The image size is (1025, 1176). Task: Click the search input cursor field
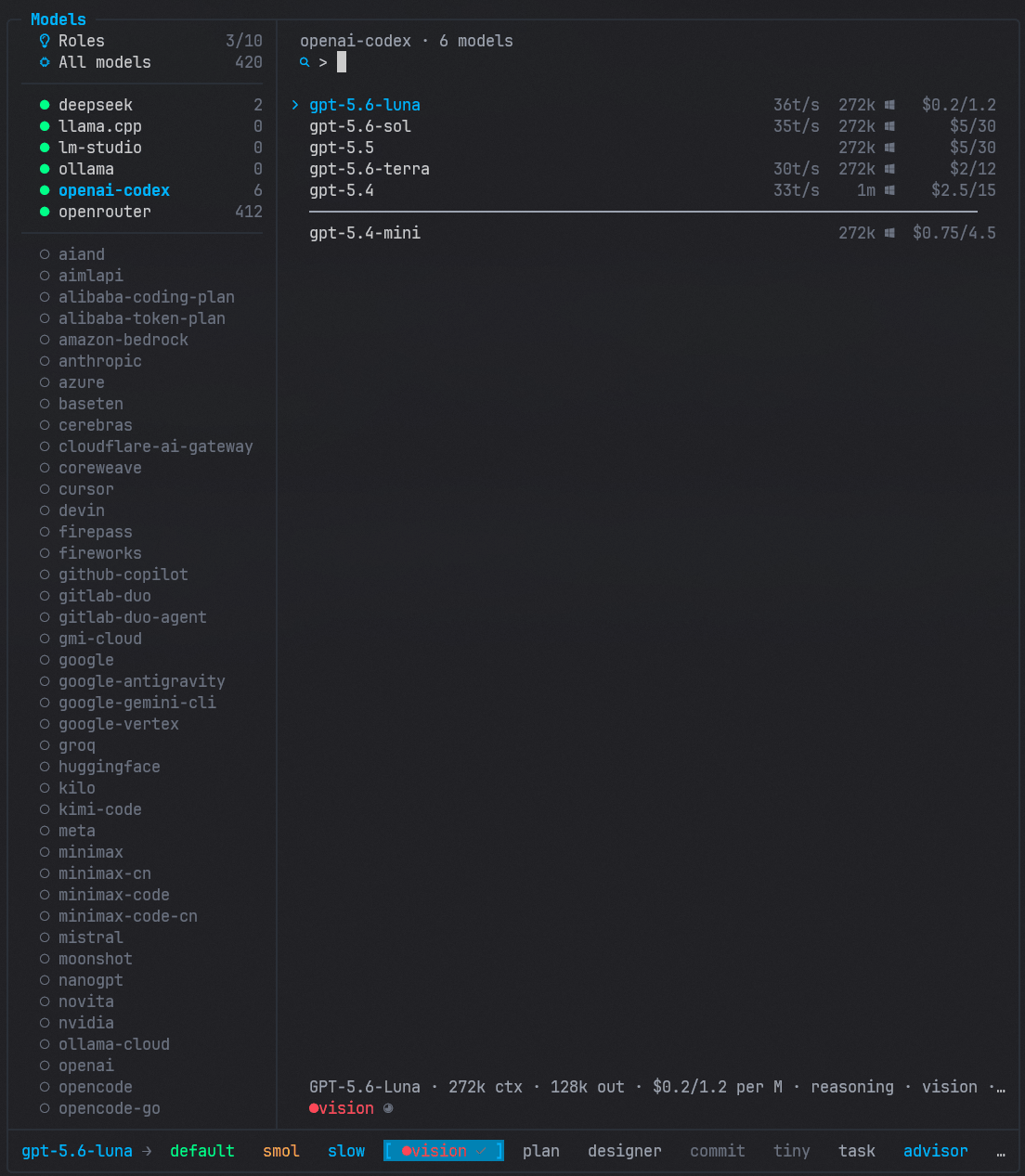[342, 62]
